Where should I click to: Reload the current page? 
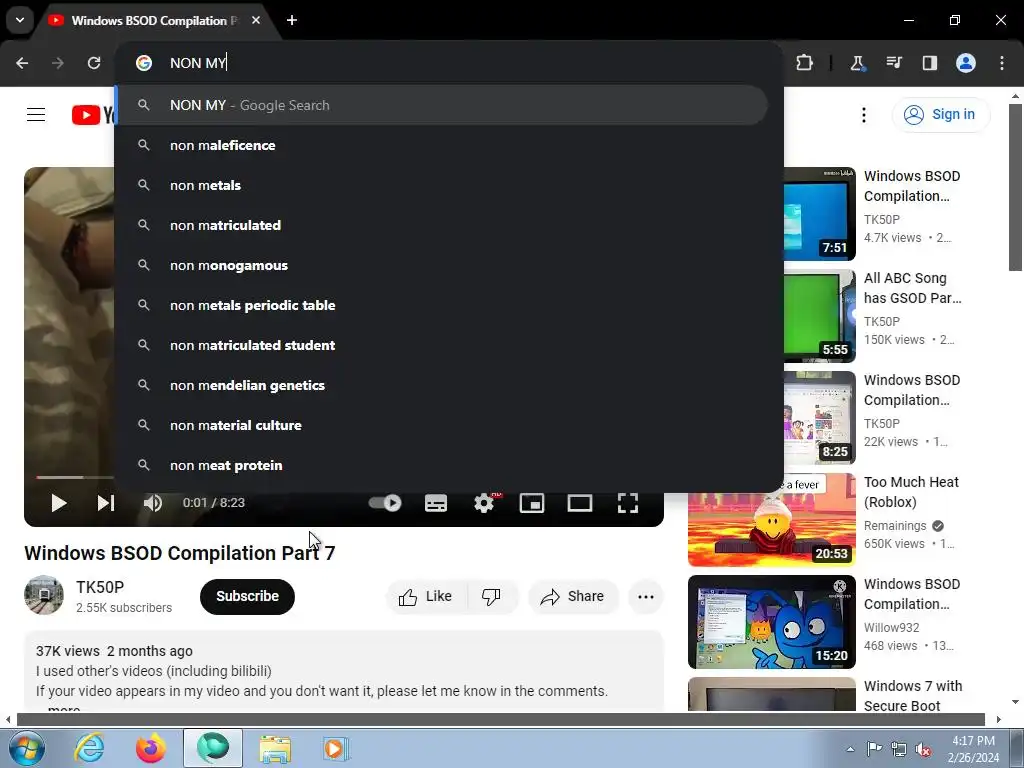click(94, 63)
